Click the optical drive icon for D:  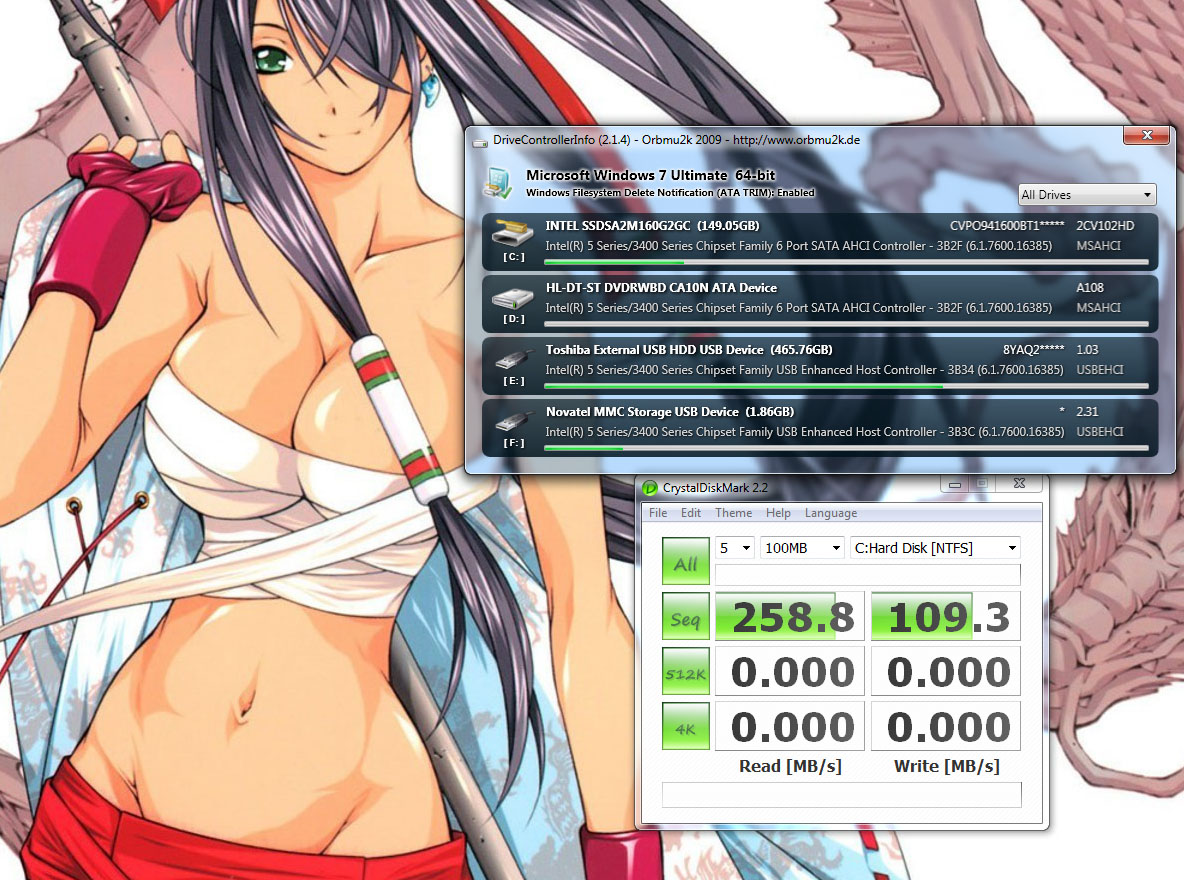(513, 298)
